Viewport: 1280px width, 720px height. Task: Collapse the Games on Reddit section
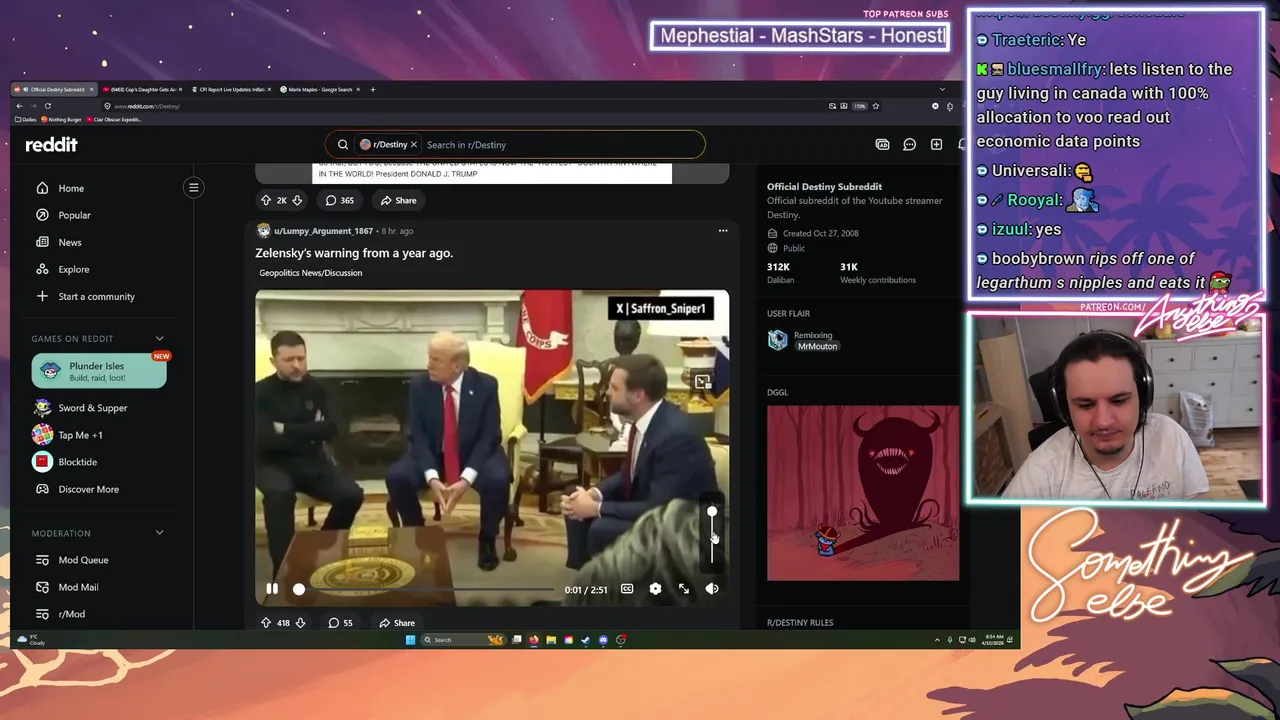(159, 339)
